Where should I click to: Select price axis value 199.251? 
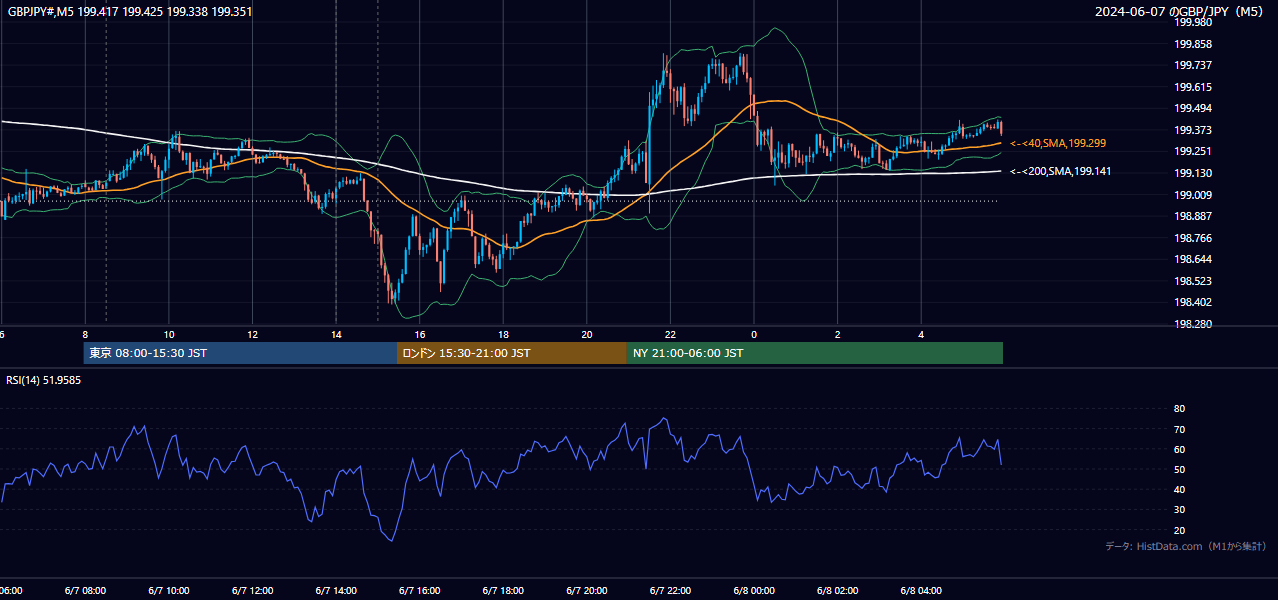pyautogui.click(x=1193, y=152)
